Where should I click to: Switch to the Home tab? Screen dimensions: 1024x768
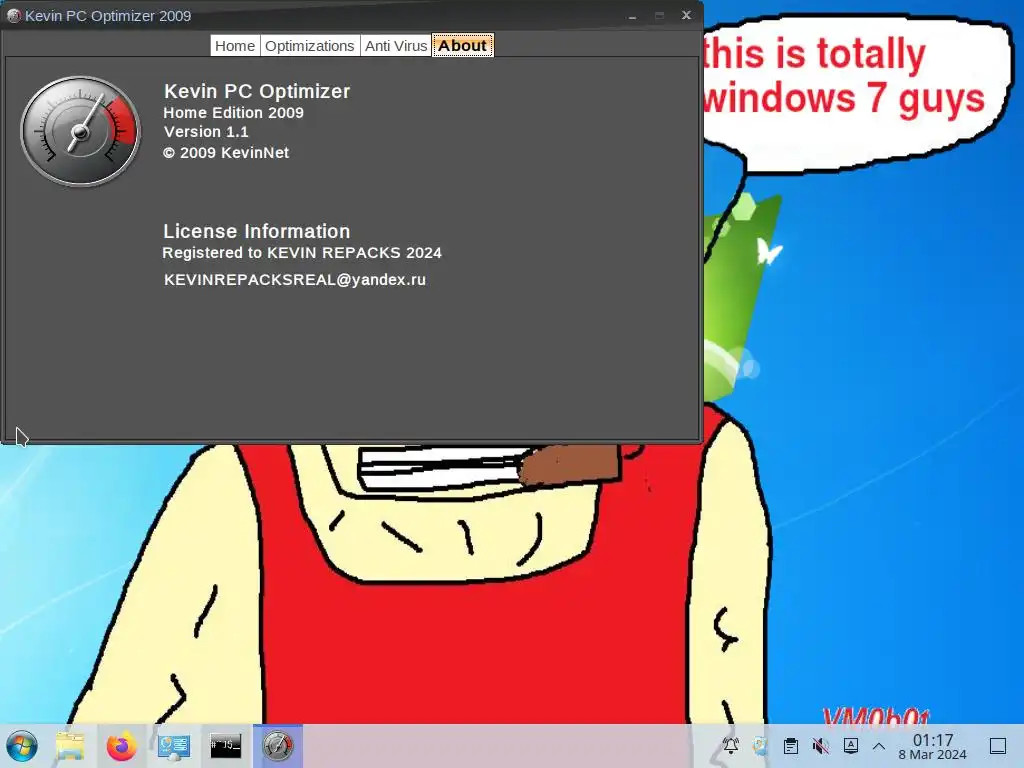(235, 46)
